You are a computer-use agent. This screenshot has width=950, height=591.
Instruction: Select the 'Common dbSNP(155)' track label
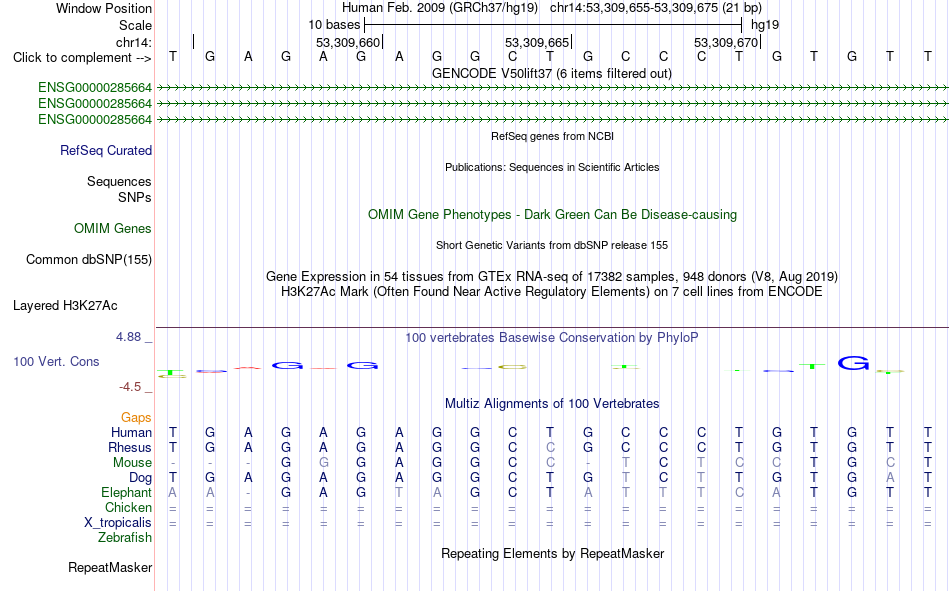(88, 259)
